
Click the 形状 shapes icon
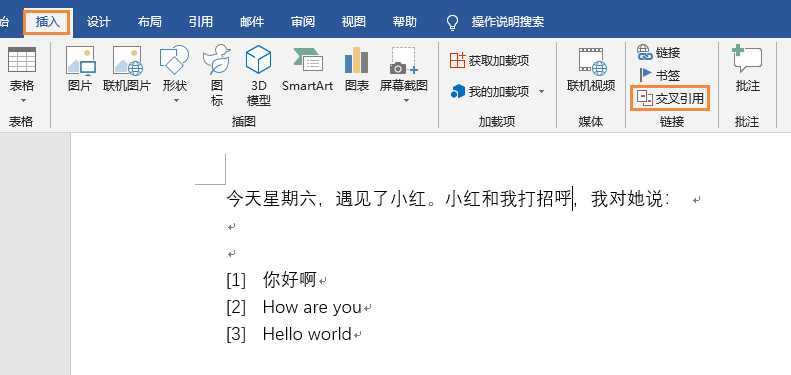click(x=175, y=60)
